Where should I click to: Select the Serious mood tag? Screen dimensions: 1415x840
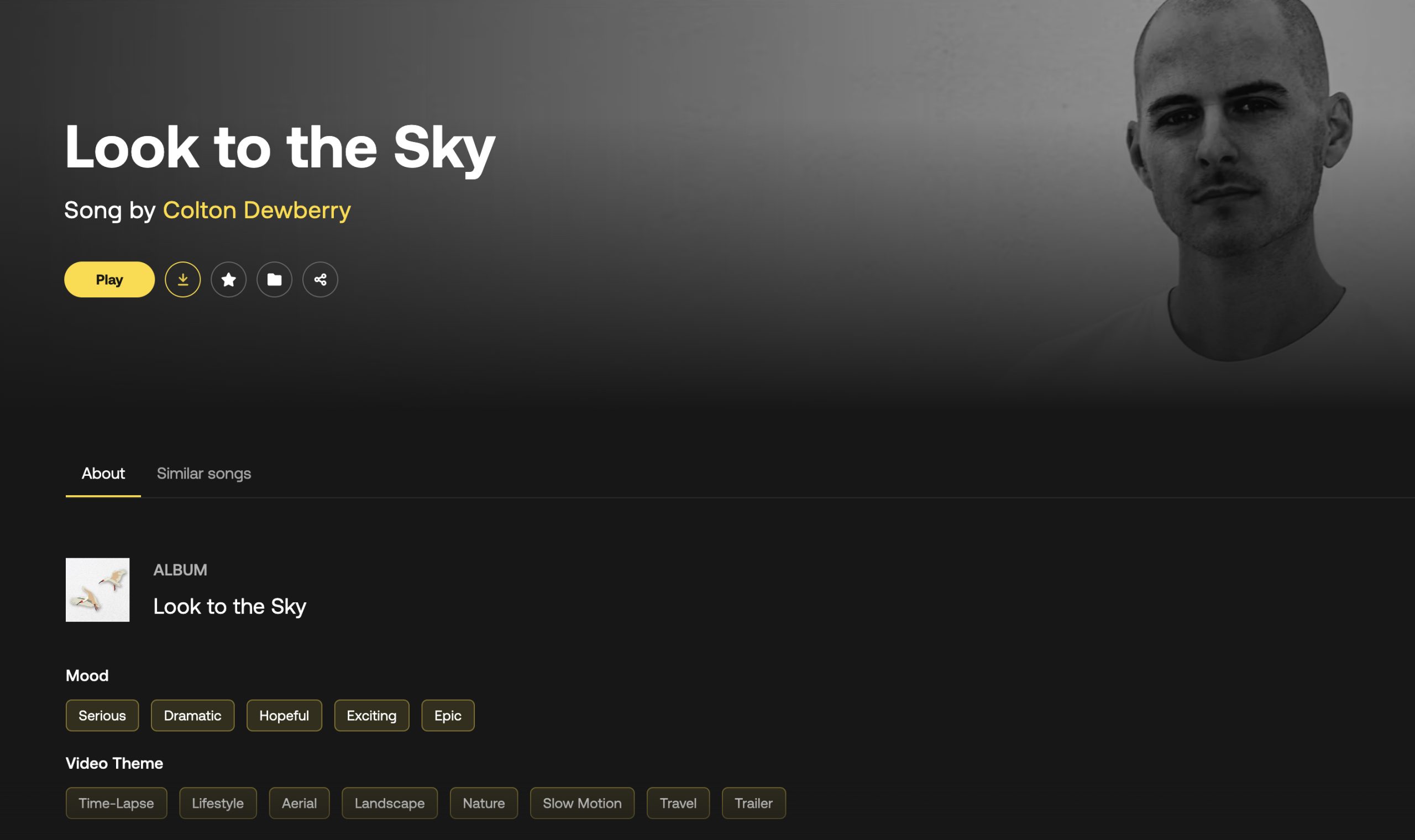pos(102,716)
